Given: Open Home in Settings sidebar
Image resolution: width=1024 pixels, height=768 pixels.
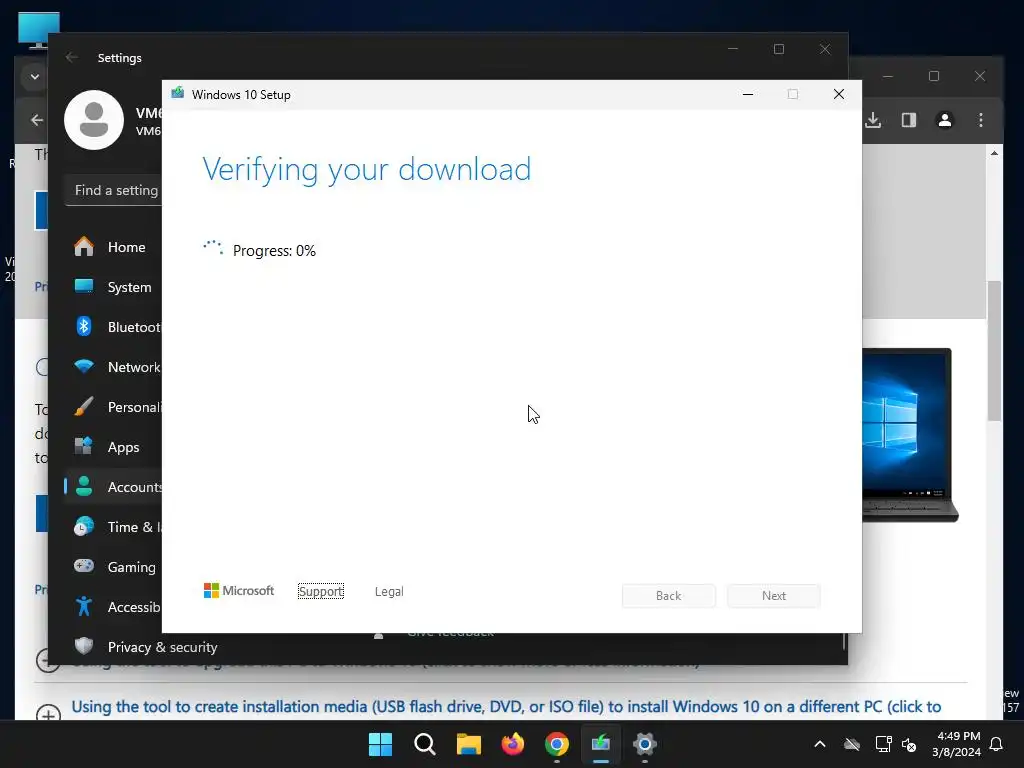Looking at the screenshot, I should pyautogui.click(x=114, y=247).
